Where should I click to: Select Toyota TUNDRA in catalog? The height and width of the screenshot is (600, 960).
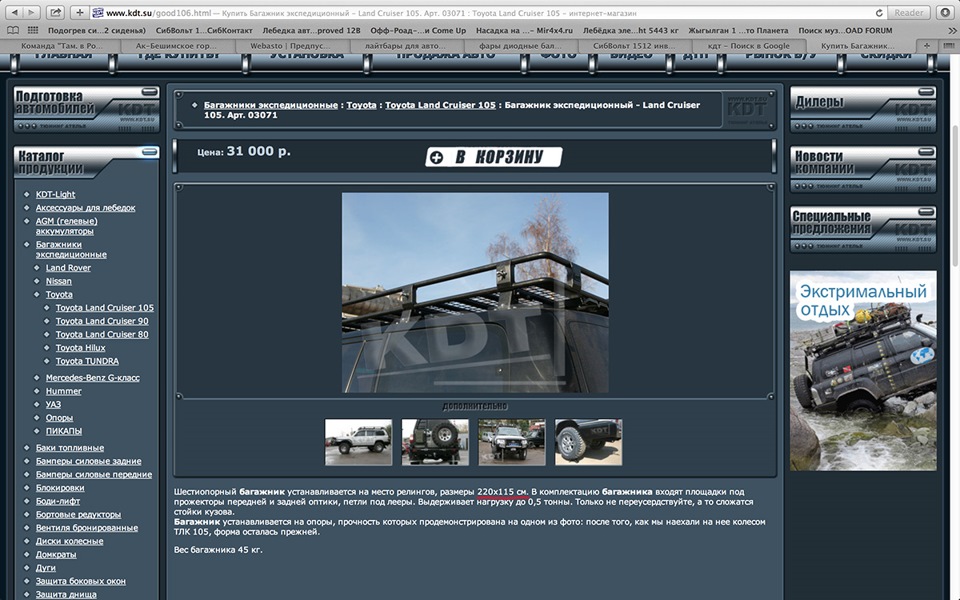click(87, 361)
